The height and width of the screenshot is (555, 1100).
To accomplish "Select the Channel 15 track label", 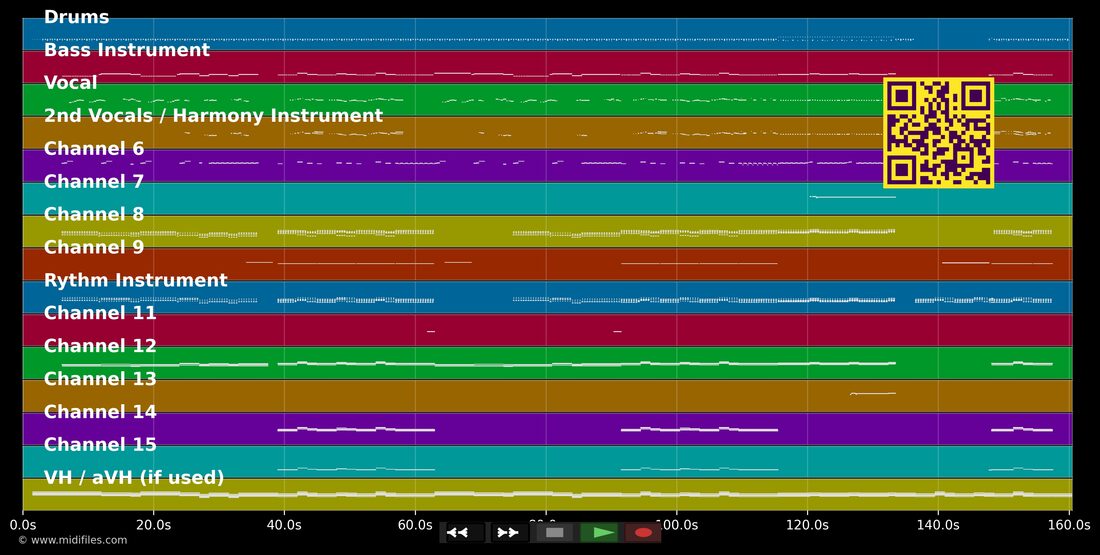I will pos(100,445).
